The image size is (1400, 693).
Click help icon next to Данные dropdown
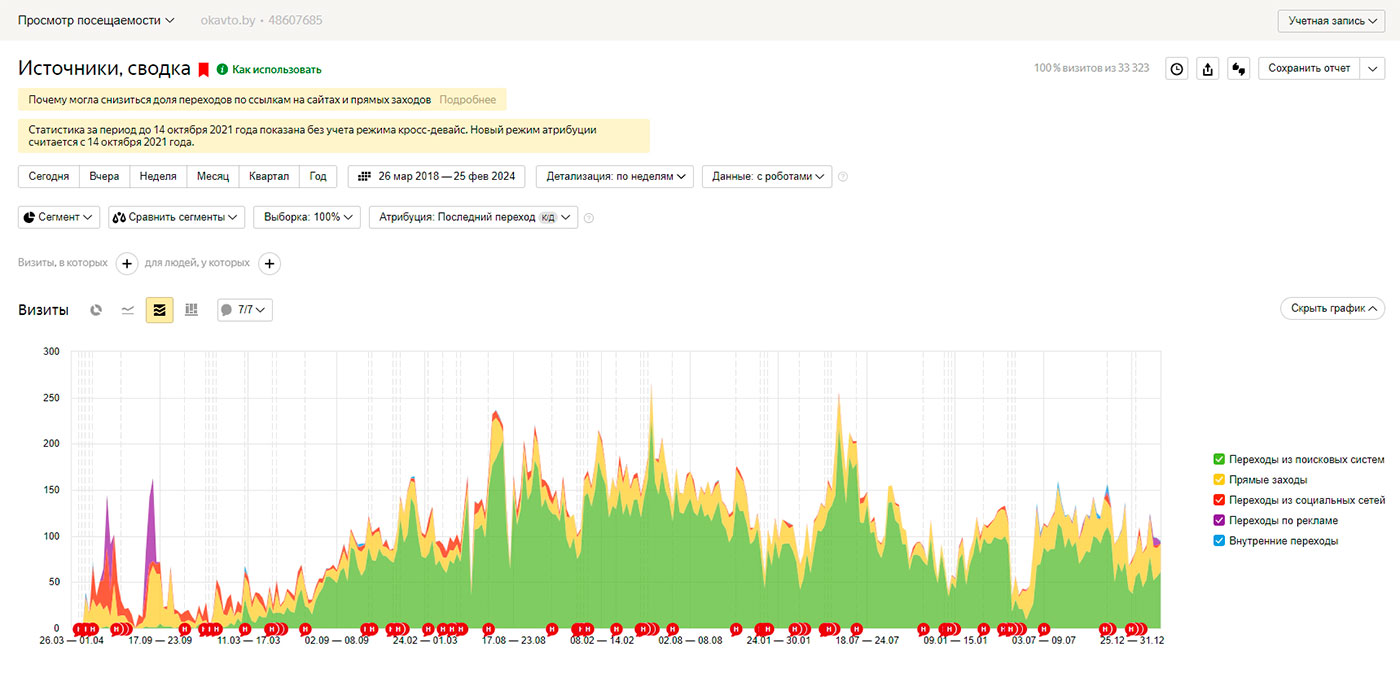[843, 177]
